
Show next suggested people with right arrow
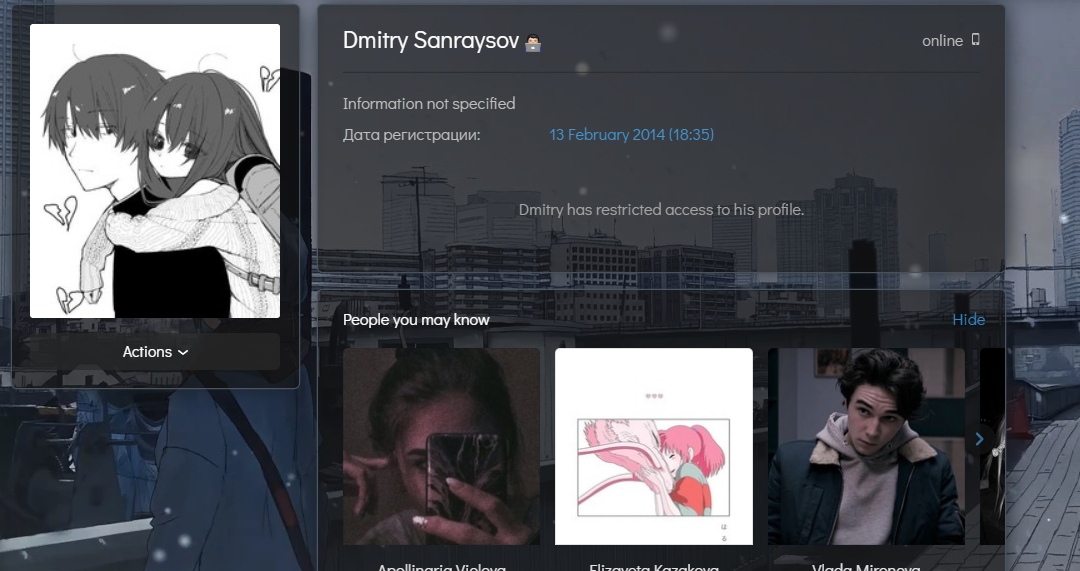(x=979, y=439)
